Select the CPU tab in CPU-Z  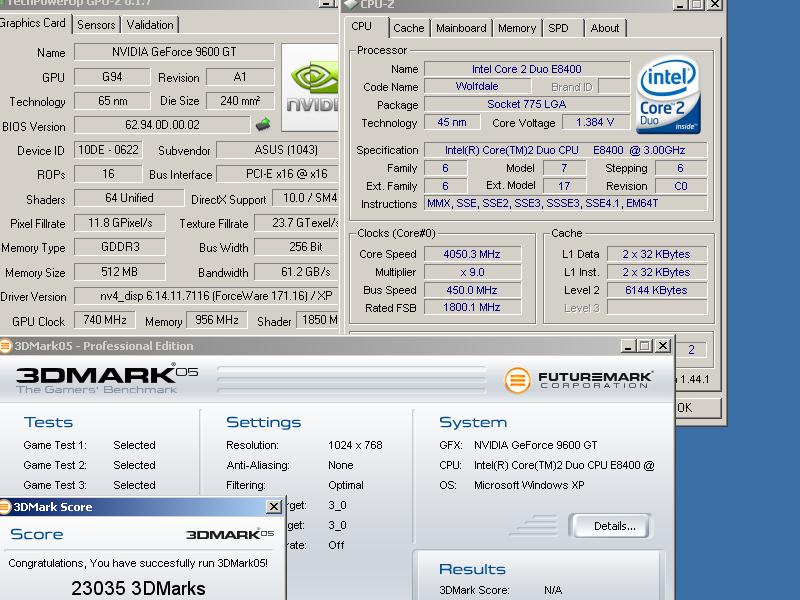pyautogui.click(x=362, y=27)
